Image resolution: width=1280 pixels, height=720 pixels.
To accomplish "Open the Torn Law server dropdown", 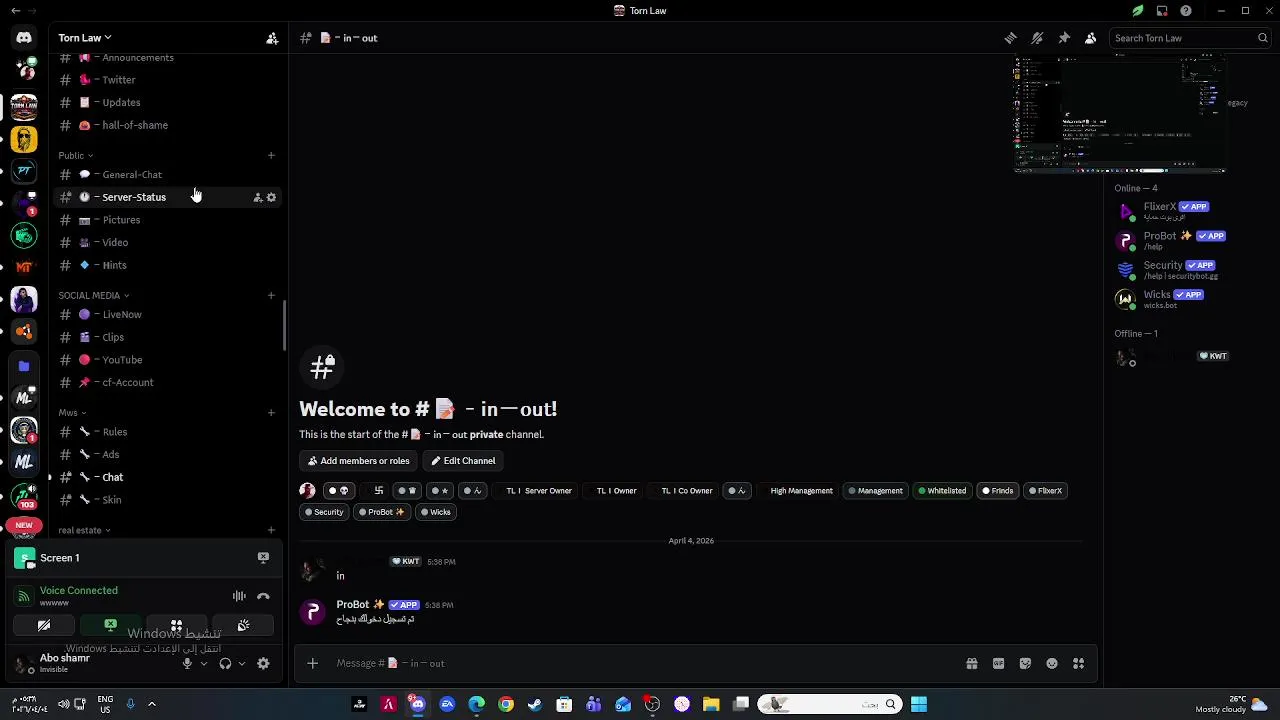I will click(84, 38).
